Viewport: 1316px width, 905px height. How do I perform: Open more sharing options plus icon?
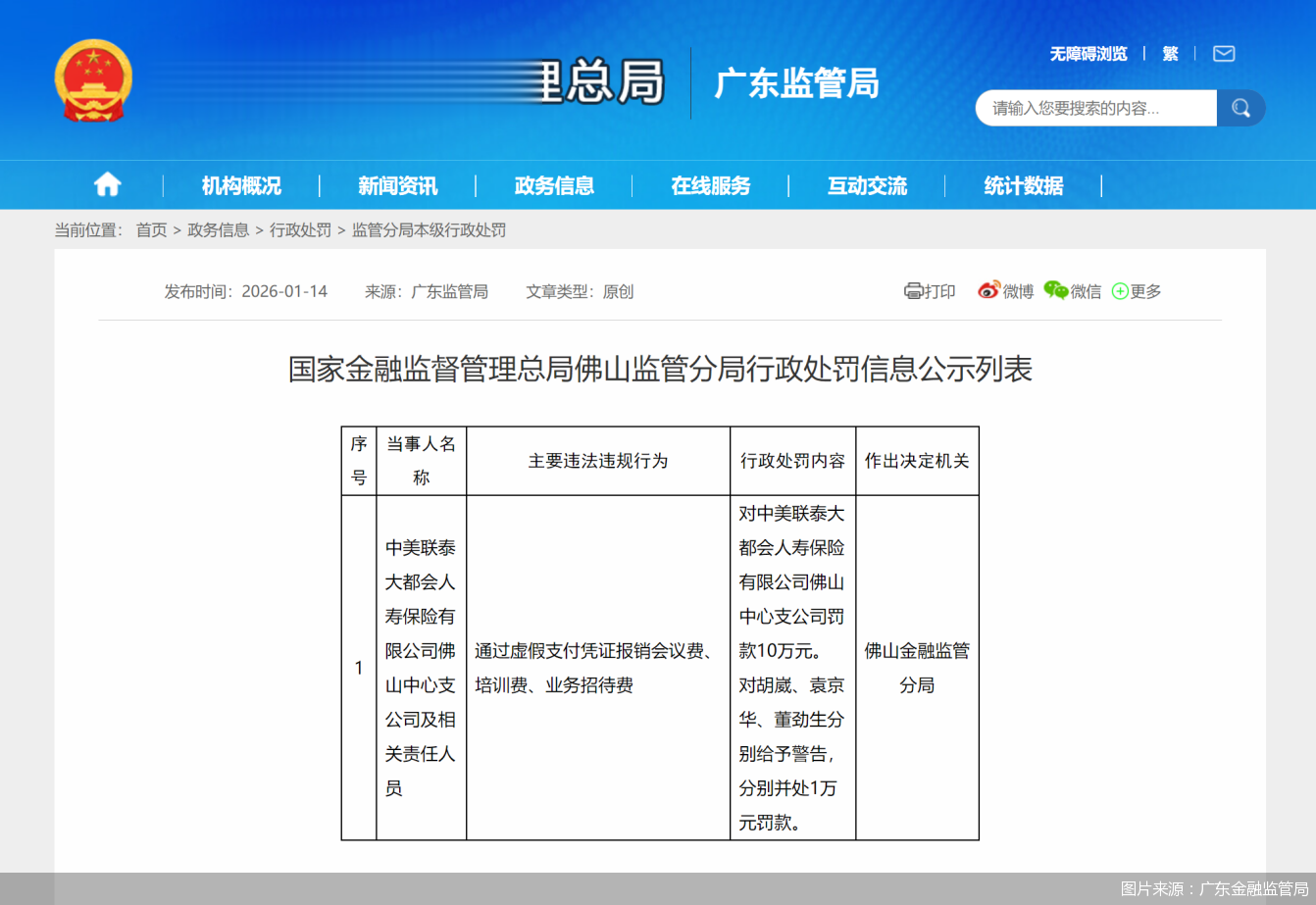(x=1120, y=291)
